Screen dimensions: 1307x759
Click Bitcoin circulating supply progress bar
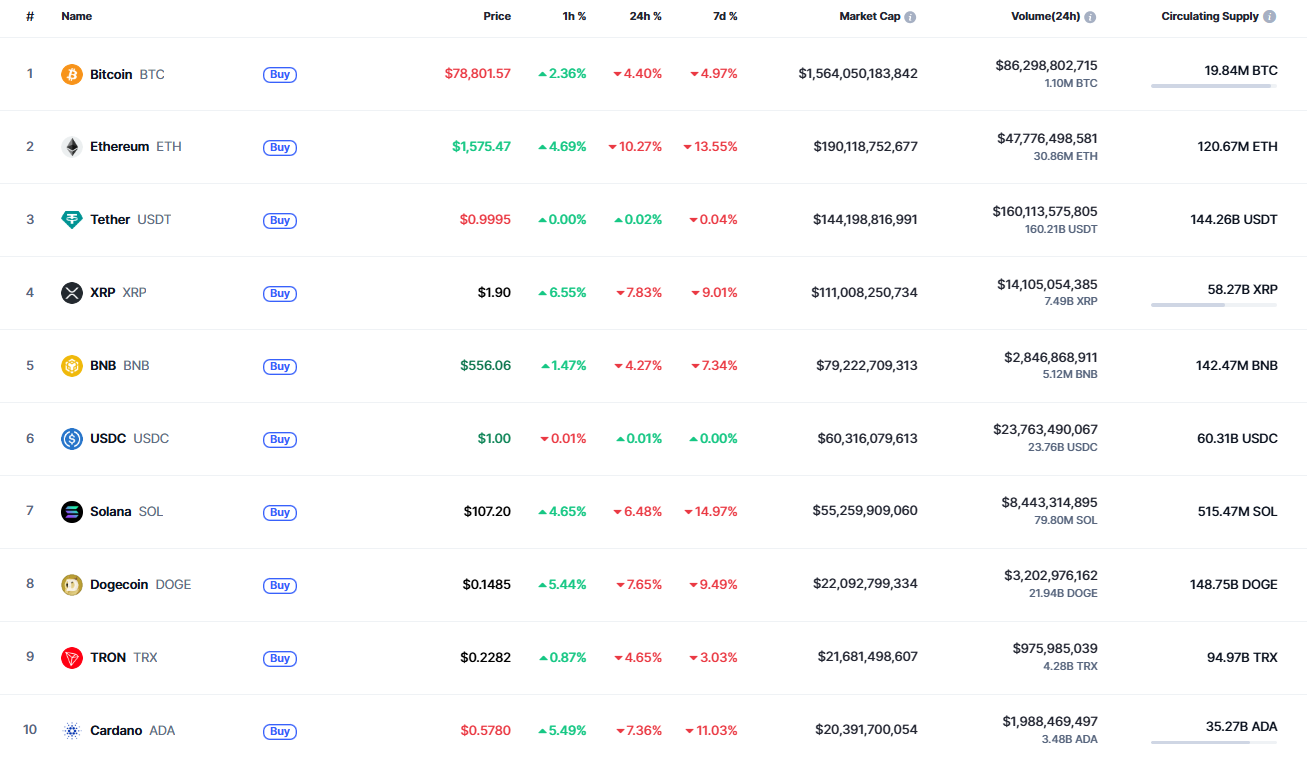[x=1213, y=86]
